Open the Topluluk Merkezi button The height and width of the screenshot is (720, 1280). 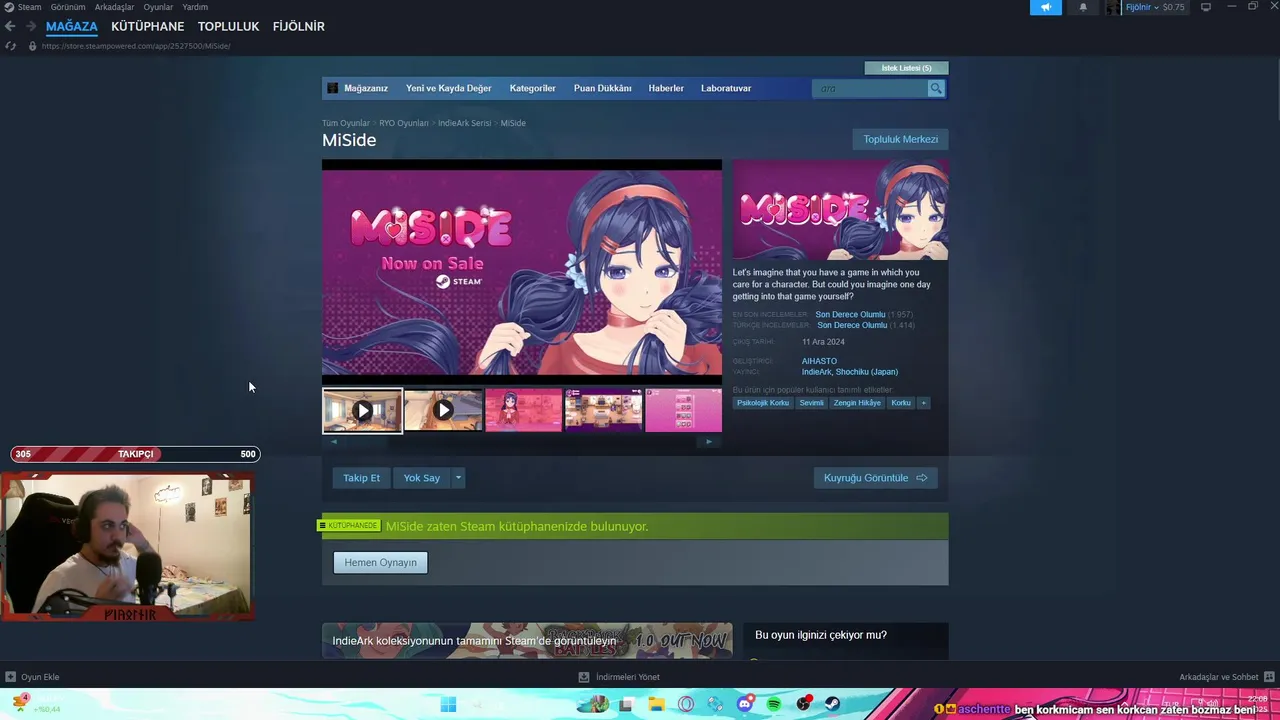(x=900, y=139)
